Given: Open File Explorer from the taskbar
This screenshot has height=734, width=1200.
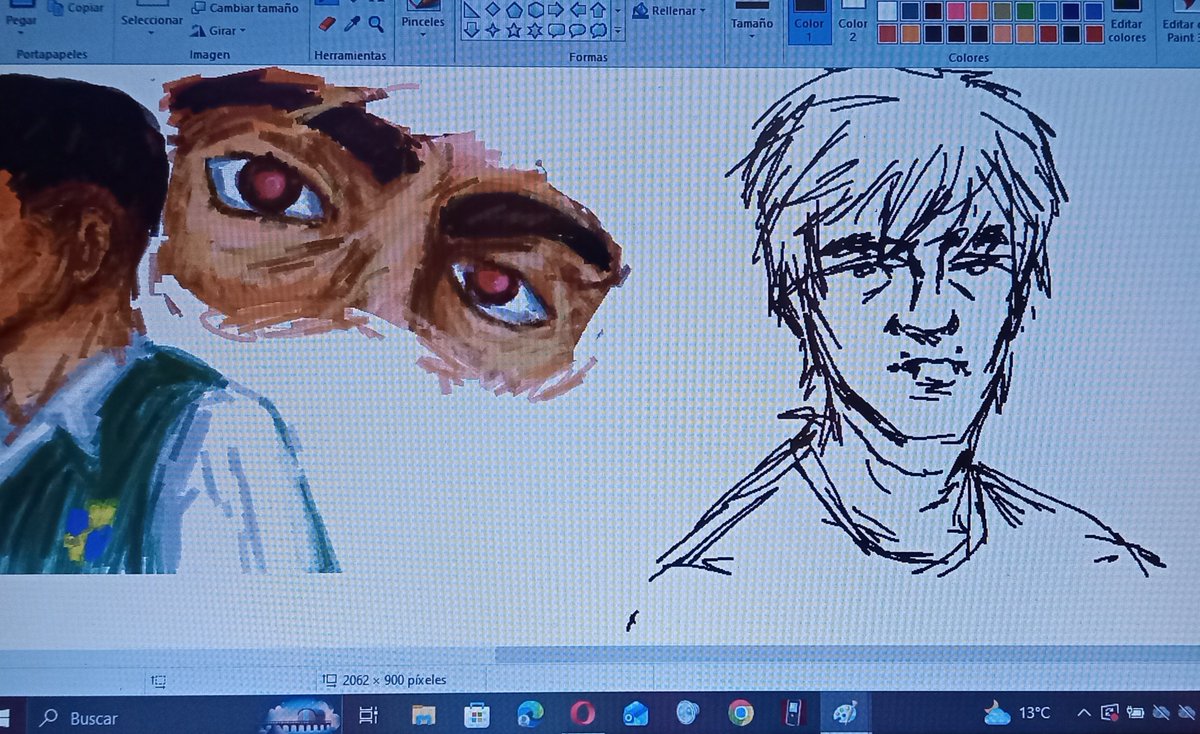Looking at the screenshot, I should 424,713.
